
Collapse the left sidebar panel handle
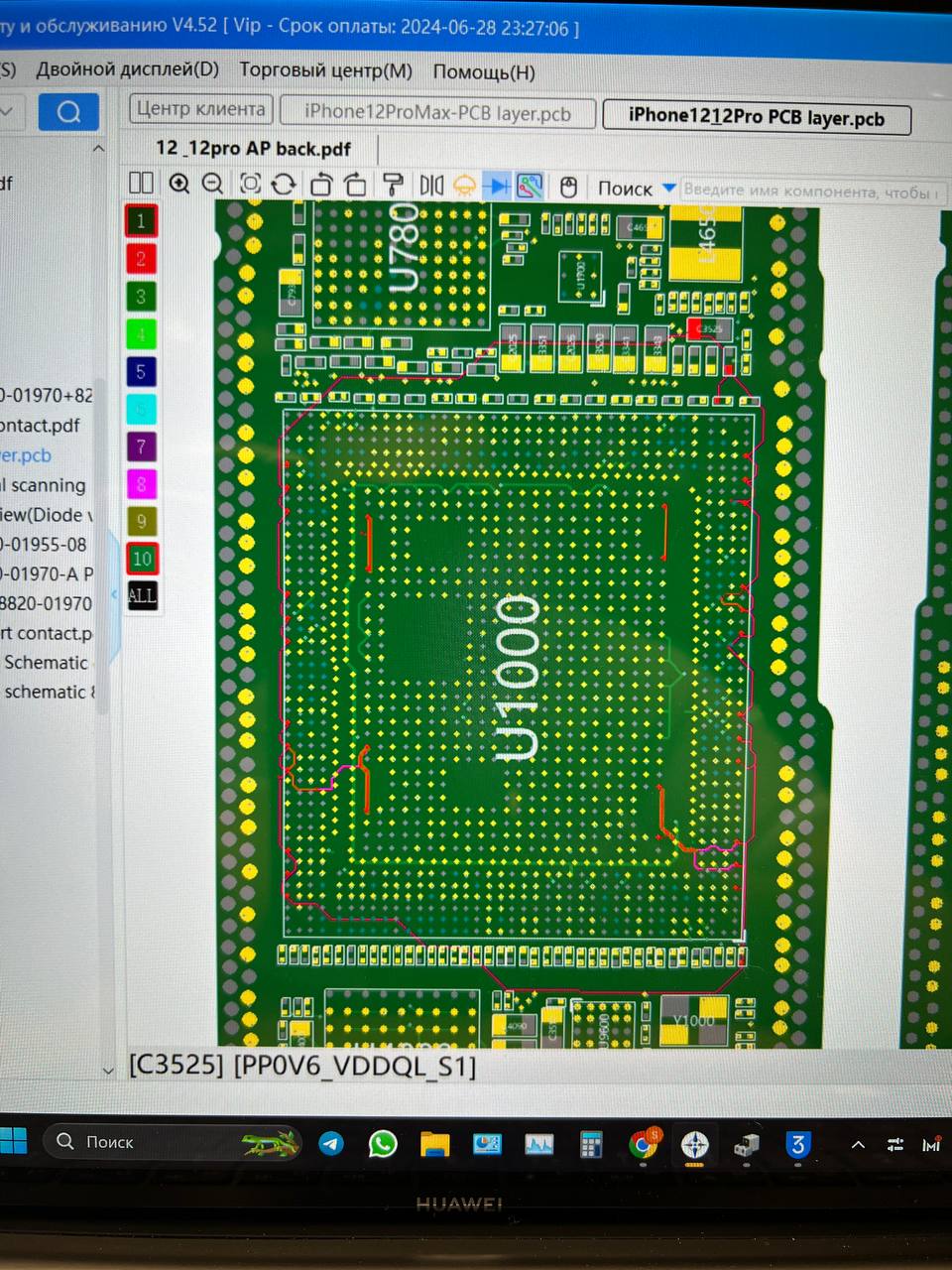(114, 593)
